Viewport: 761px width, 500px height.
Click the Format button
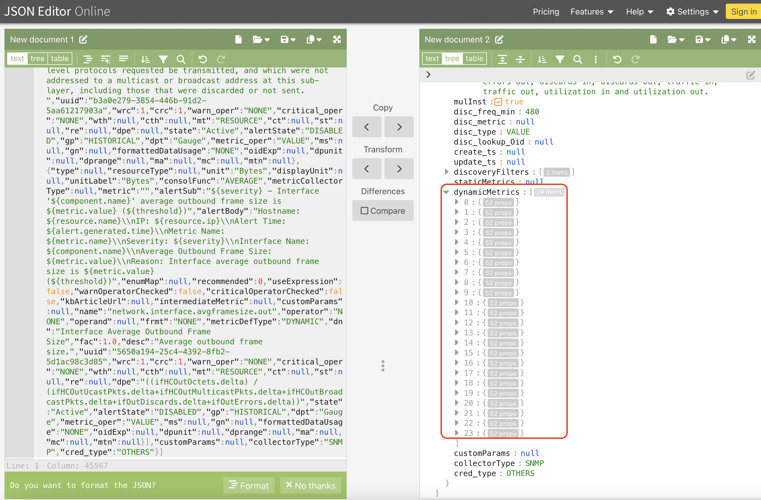pyautogui.click(x=249, y=485)
